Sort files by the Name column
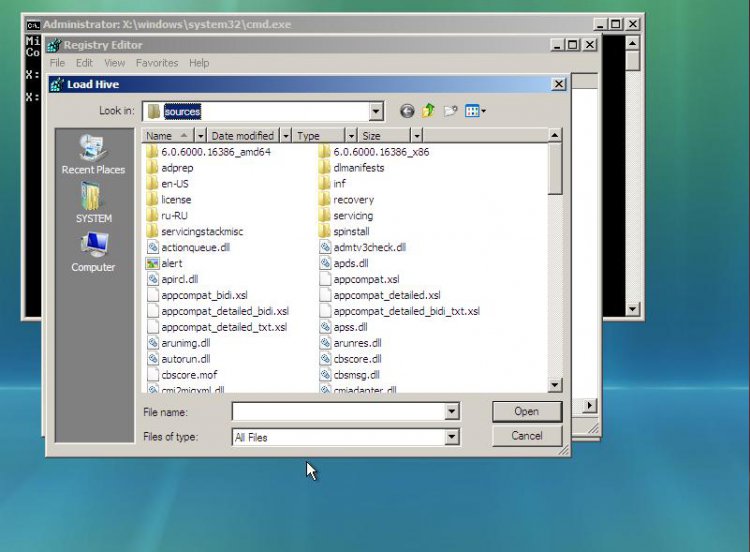 click(x=168, y=136)
